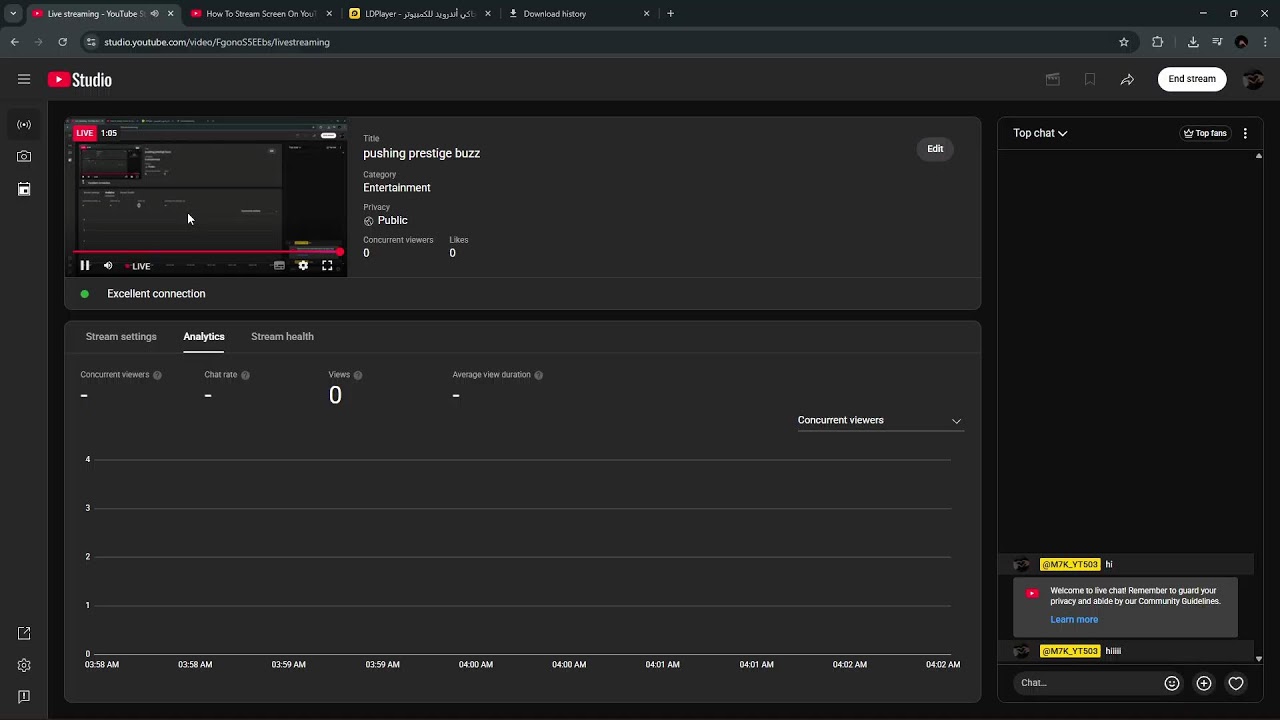The height and width of the screenshot is (720, 1280).
Task: Click the chat scrollbar down arrow
Action: [x=1259, y=658]
